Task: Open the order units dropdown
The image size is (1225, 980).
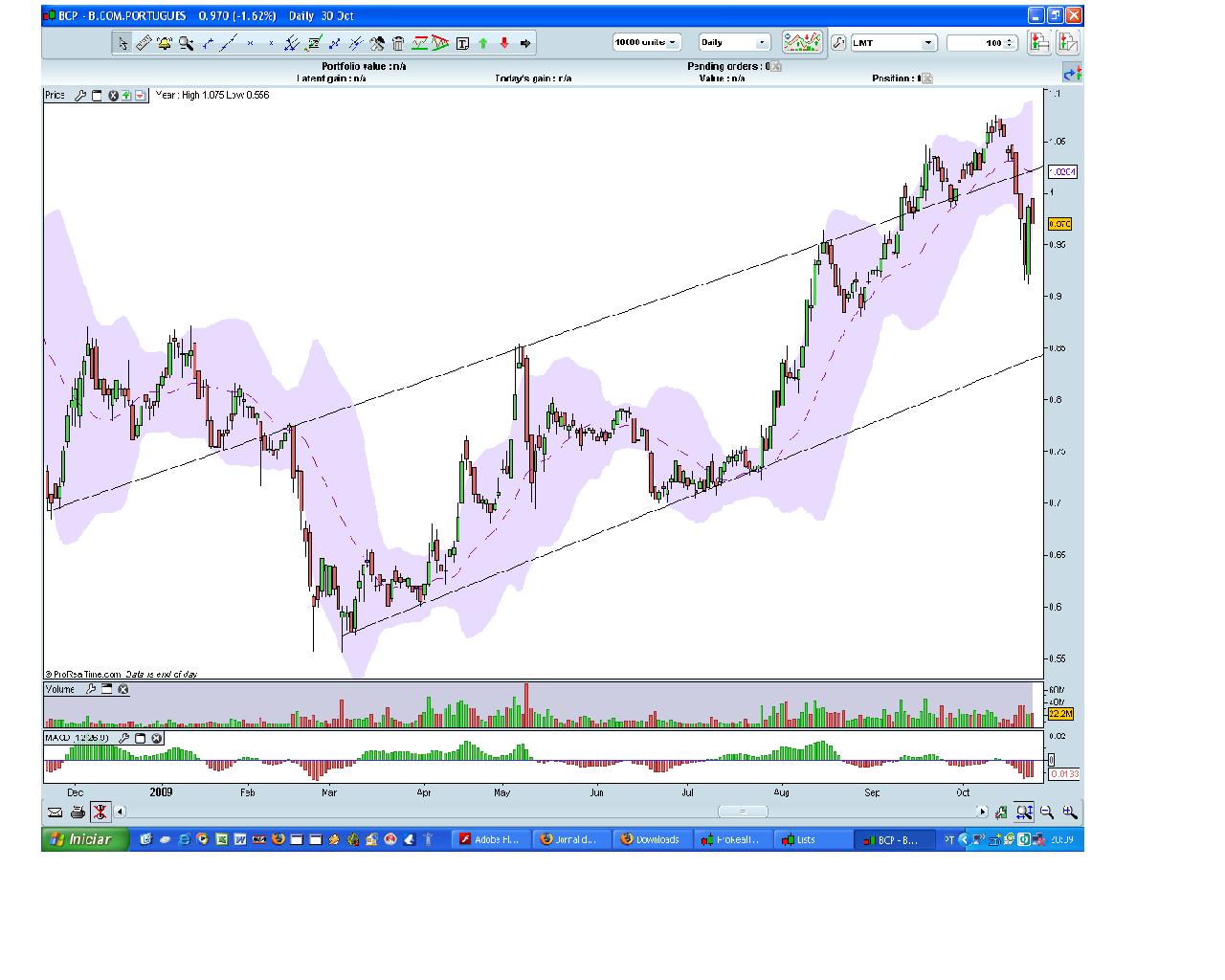Action: pos(647,42)
